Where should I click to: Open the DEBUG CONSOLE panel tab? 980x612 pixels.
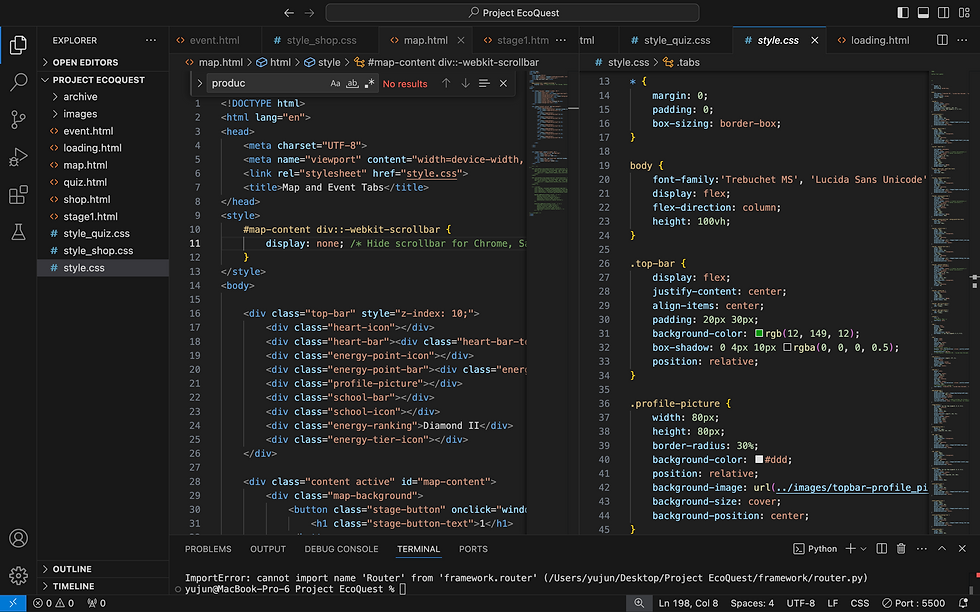[341, 549]
